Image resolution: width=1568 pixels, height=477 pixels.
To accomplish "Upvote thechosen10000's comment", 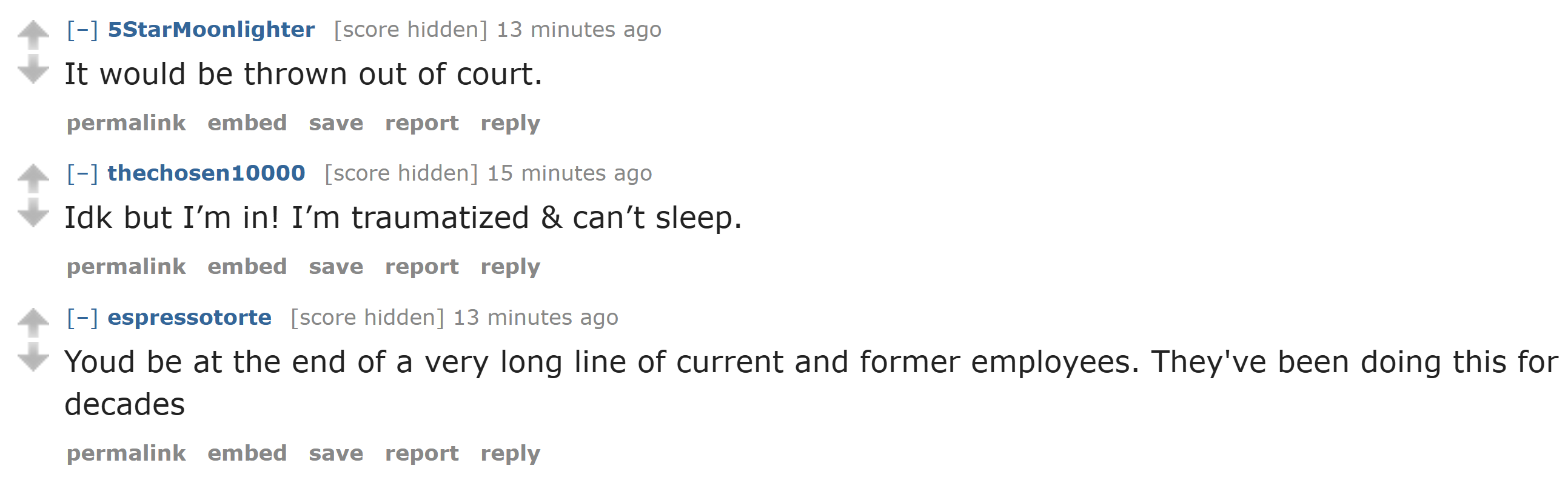I will coord(33,178).
